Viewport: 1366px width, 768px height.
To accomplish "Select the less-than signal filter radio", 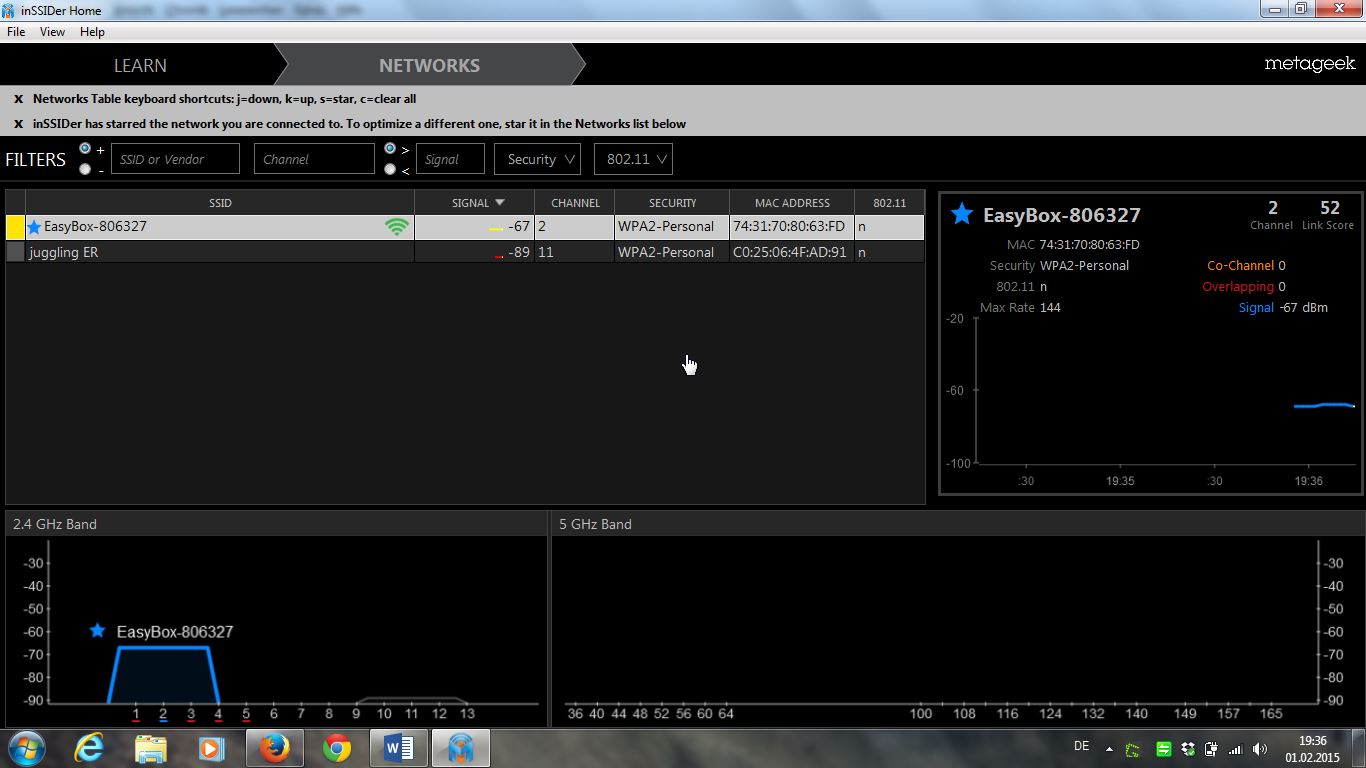I will point(390,169).
